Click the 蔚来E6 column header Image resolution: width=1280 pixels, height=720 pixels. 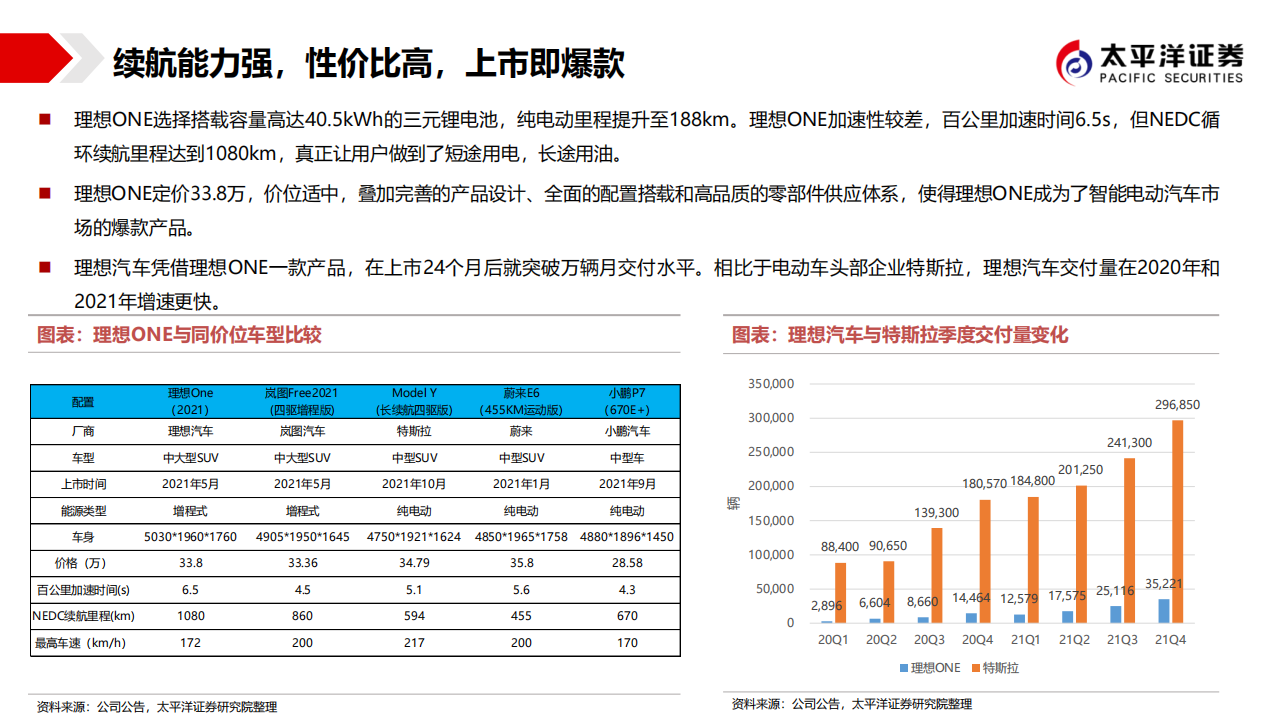520,402
